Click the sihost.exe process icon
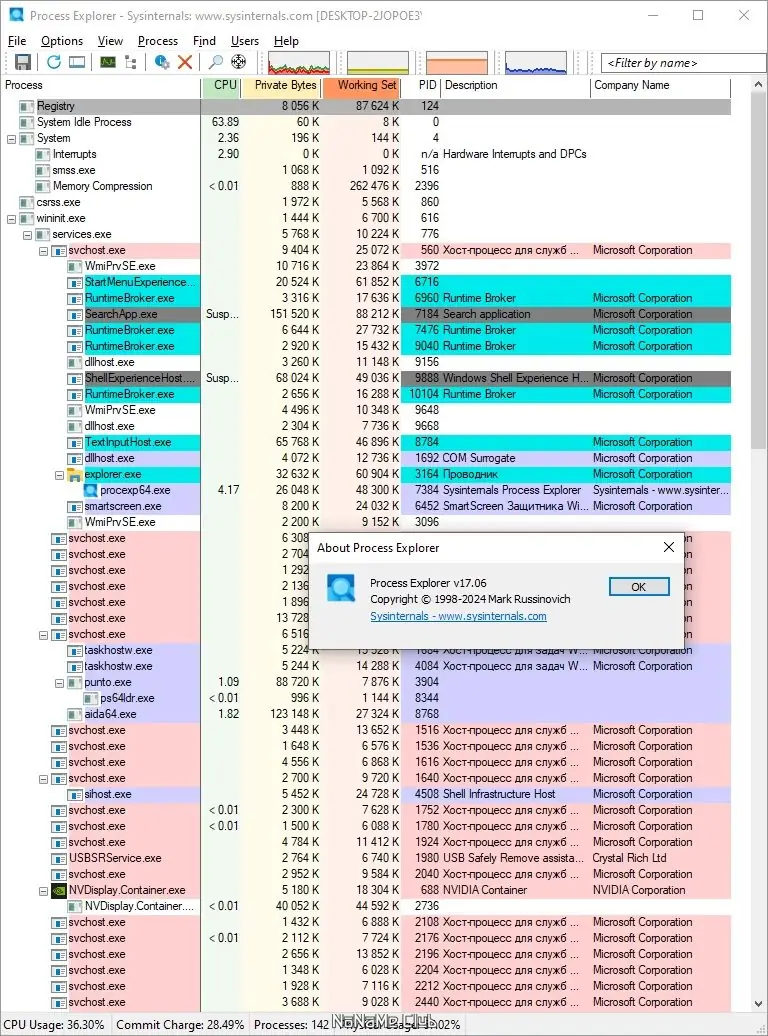This screenshot has width=768, height=1036. (x=75, y=794)
